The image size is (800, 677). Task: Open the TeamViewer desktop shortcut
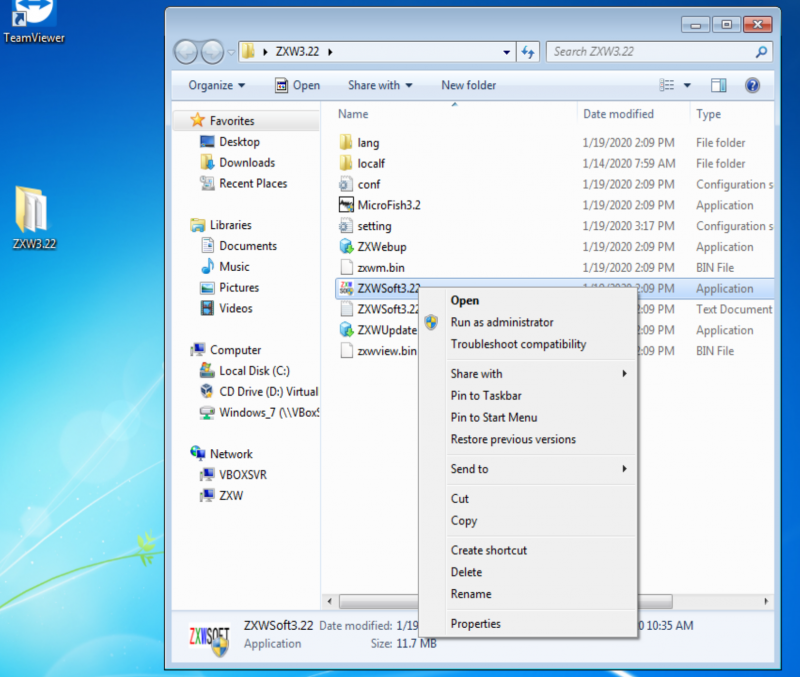click(34, 21)
